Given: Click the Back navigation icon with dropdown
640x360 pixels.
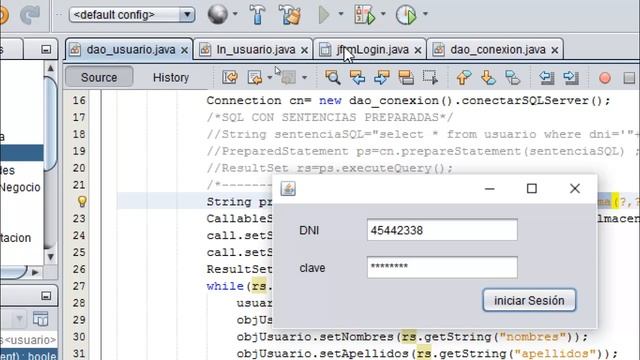Looking at the screenshot, I should click(255, 77).
